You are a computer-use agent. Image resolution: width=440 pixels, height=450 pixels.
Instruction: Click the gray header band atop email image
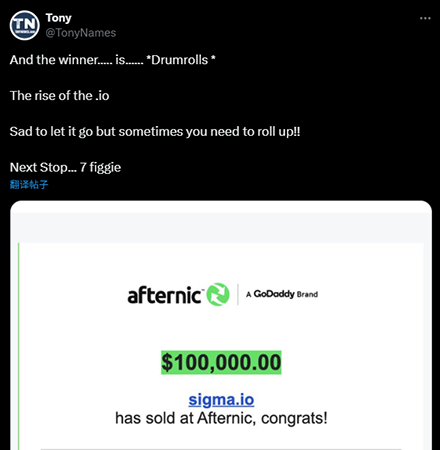tap(221, 228)
